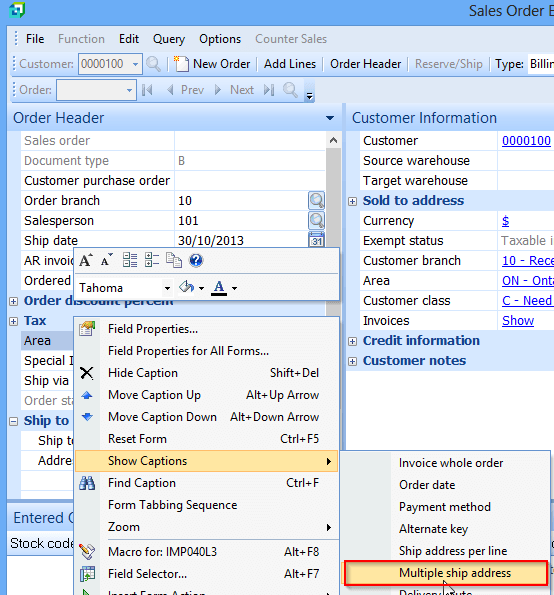The image size is (554, 595).
Task: Expand the Tax group
Action: (14, 321)
